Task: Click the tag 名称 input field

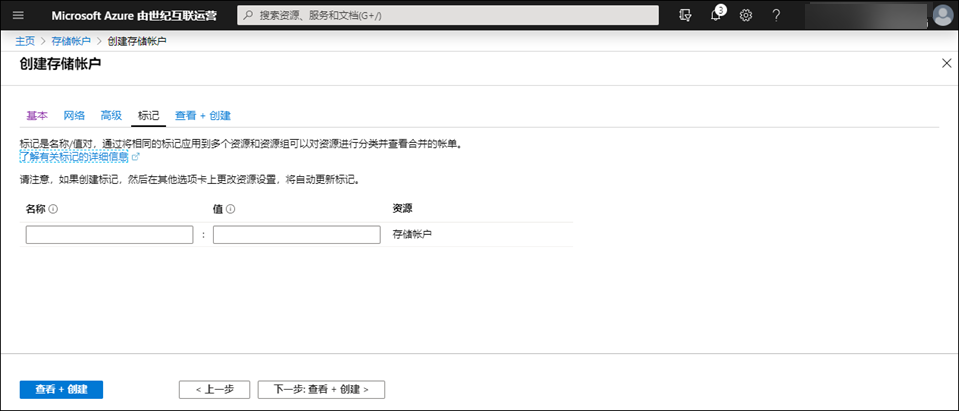Action: (109, 235)
